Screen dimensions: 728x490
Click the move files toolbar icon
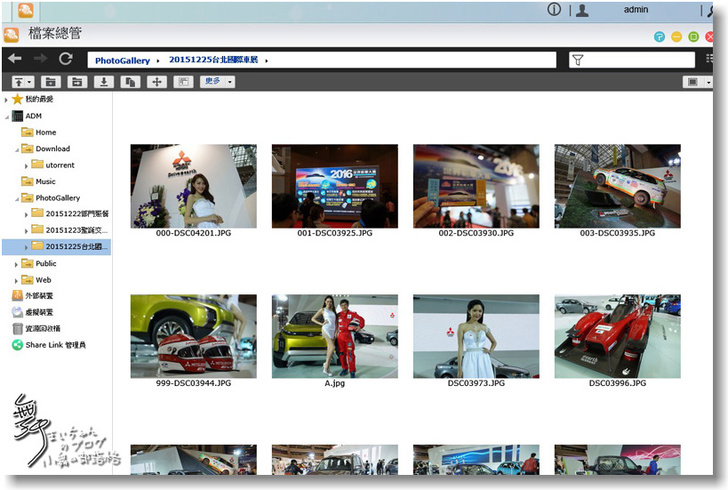pos(156,82)
